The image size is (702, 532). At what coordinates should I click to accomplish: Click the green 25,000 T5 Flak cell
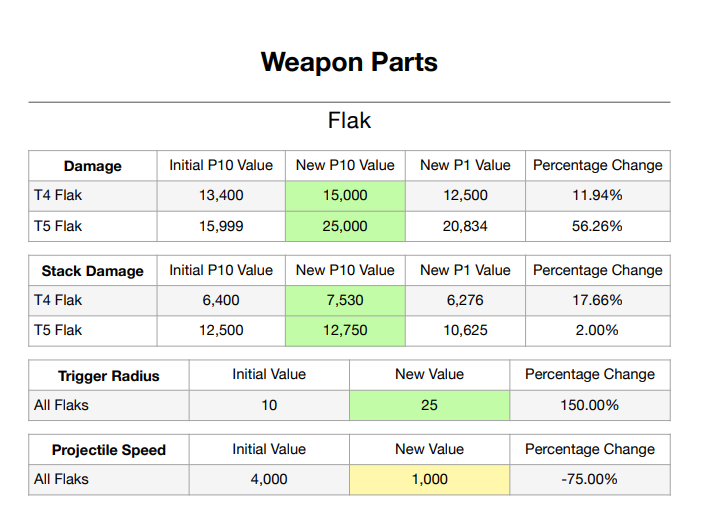coord(345,226)
